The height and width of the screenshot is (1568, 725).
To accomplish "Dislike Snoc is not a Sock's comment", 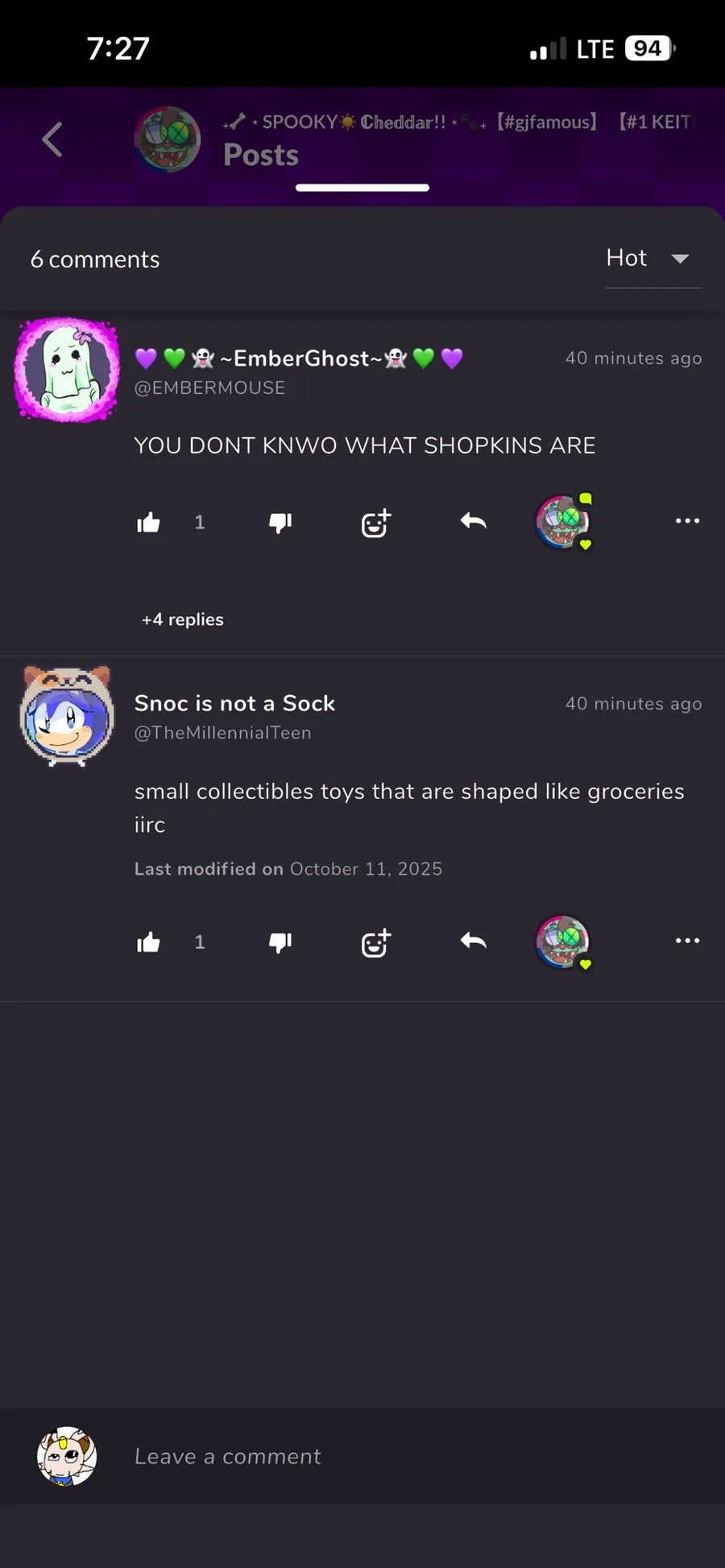I will click(280, 941).
